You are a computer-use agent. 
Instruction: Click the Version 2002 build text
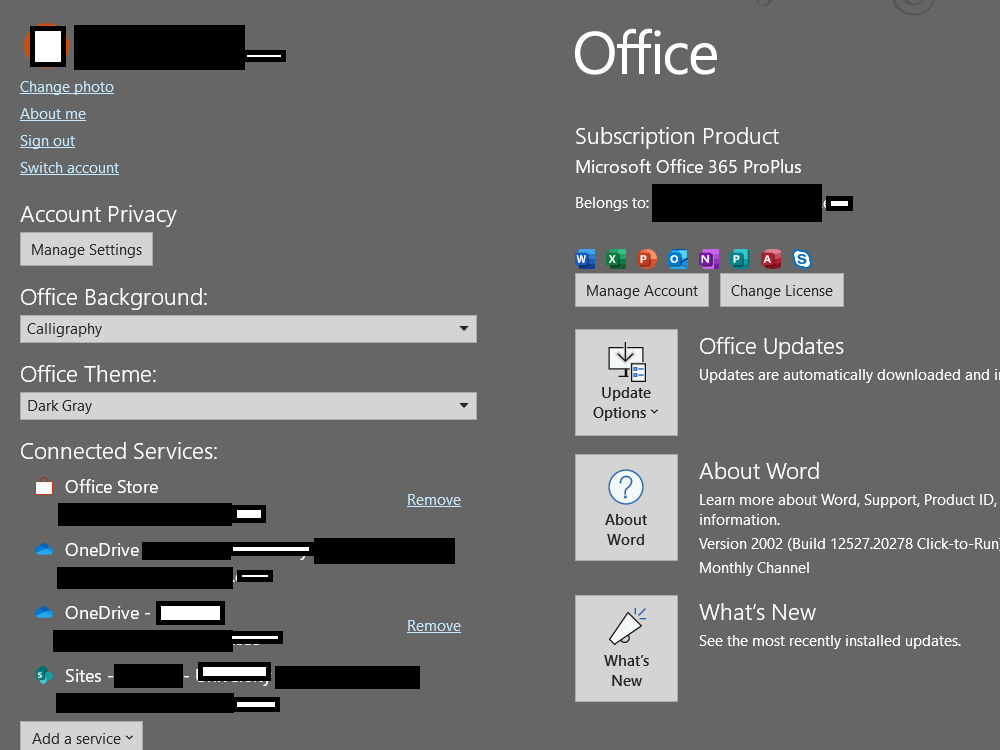[x=849, y=544]
